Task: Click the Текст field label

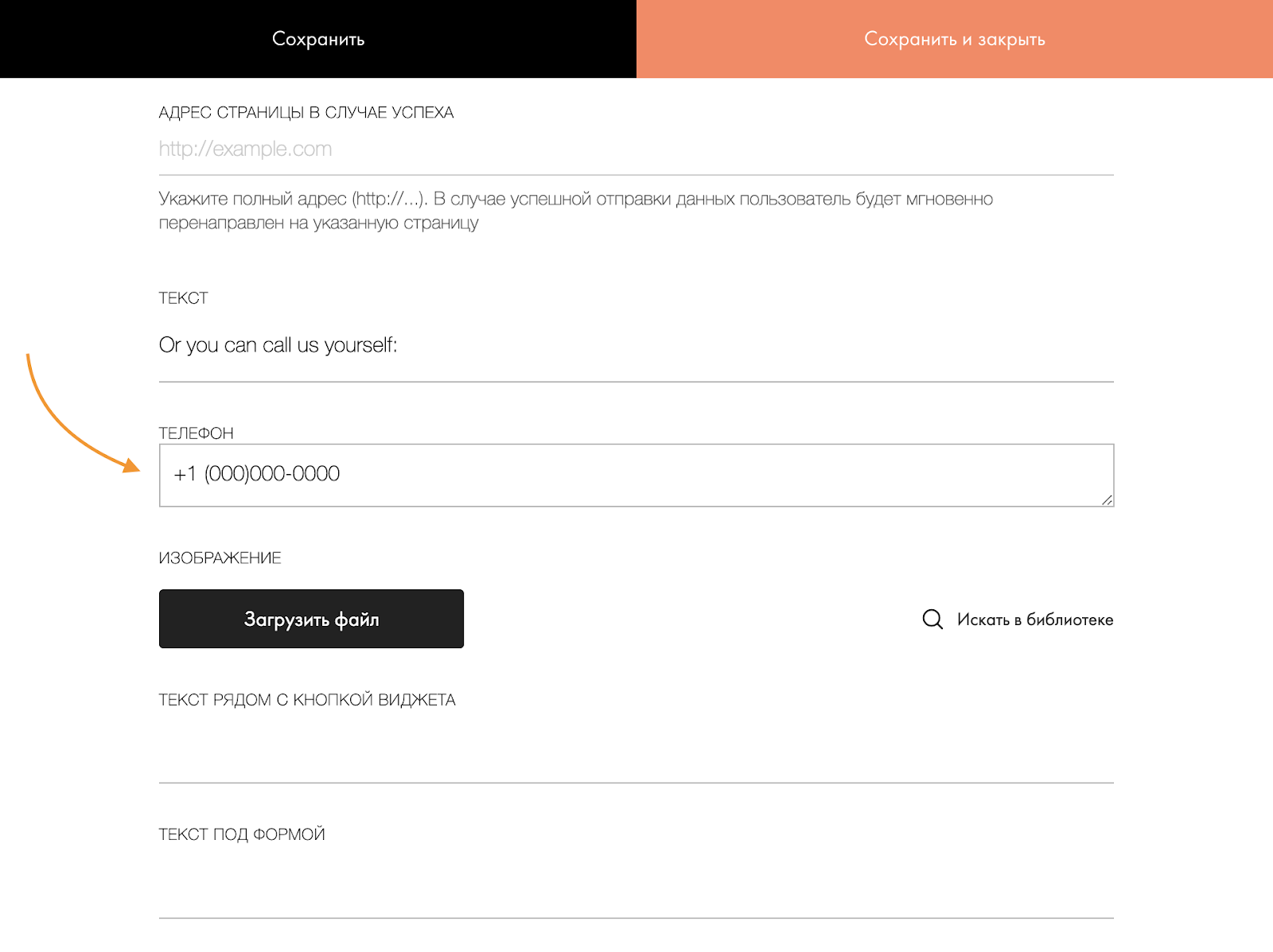Action: pyautogui.click(x=183, y=298)
